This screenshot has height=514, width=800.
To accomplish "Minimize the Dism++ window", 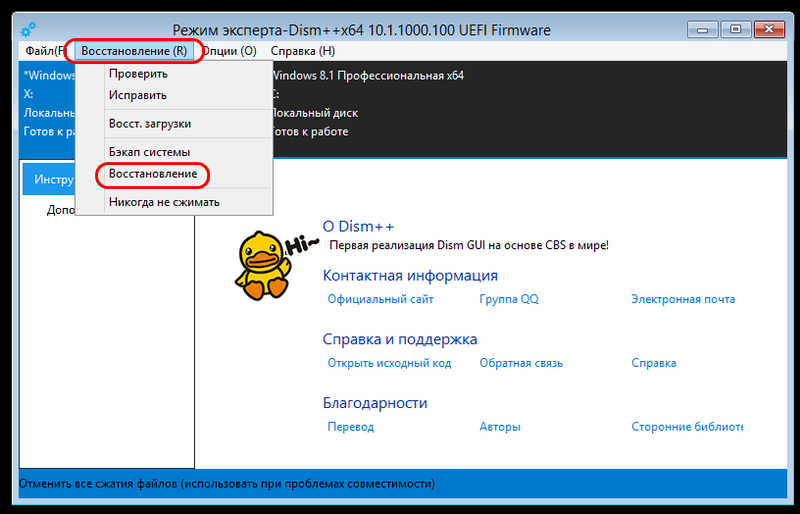I will [702, 30].
